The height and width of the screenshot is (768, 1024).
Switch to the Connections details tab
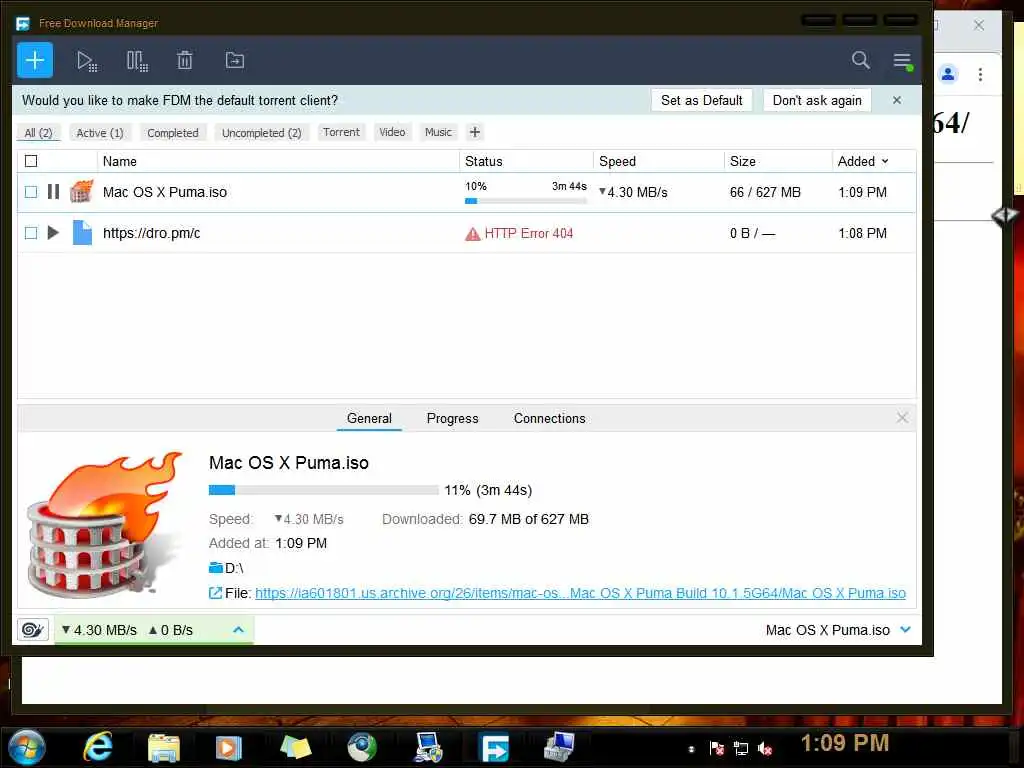[x=549, y=418]
